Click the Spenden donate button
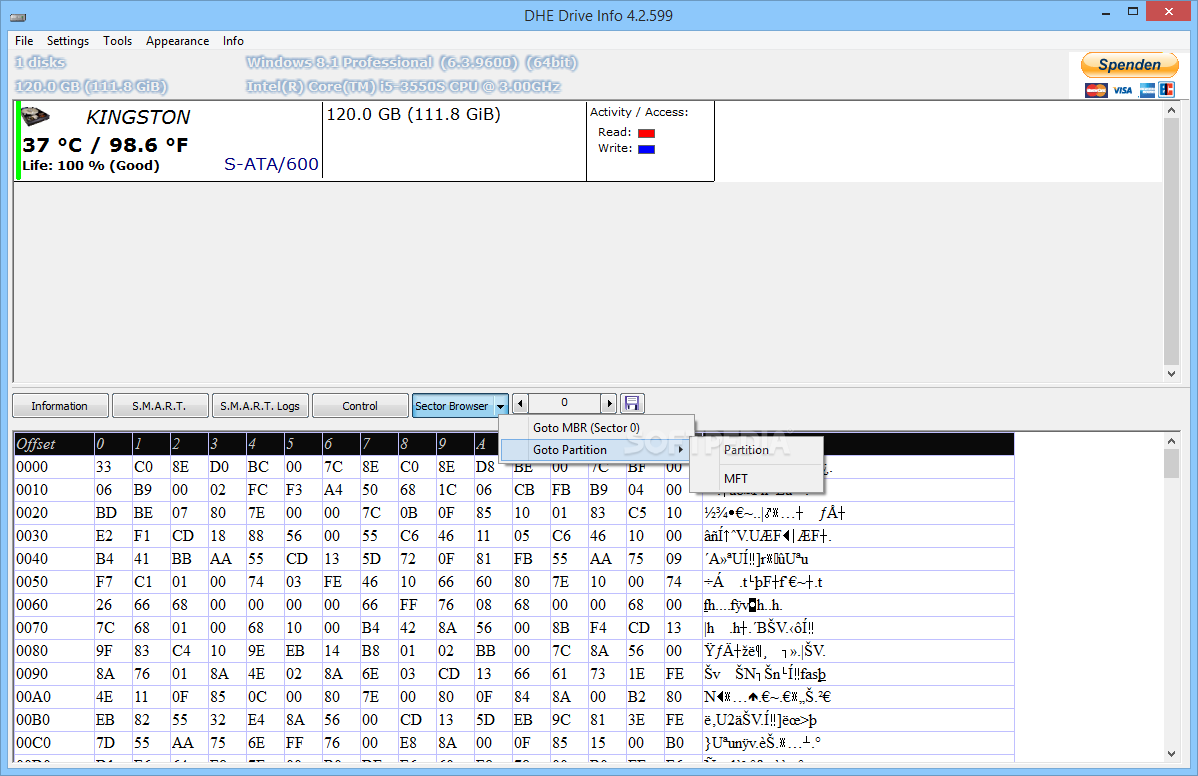The height and width of the screenshot is (776, 1198). tap(1129, 65)
